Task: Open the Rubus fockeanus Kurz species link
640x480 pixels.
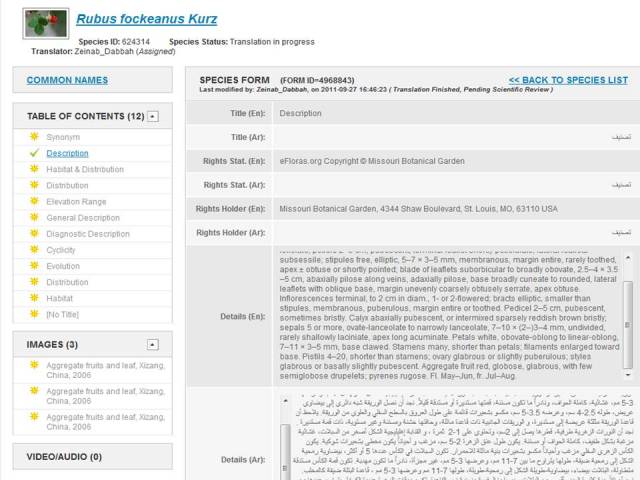Action: point(147,19)
